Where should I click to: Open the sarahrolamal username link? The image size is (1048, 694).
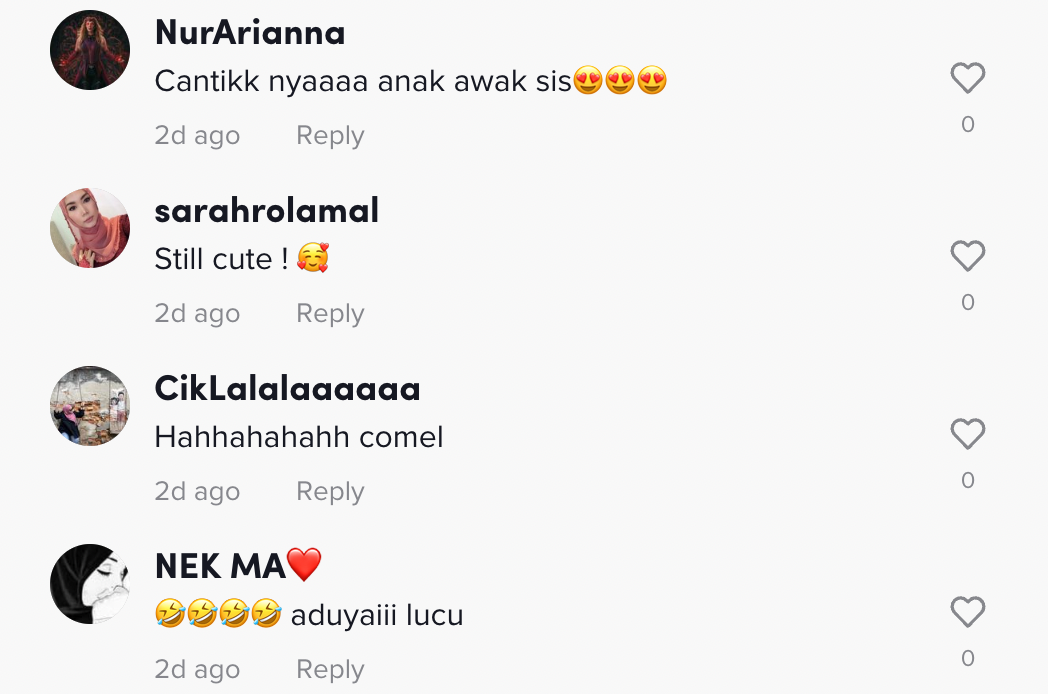(267, 211)
